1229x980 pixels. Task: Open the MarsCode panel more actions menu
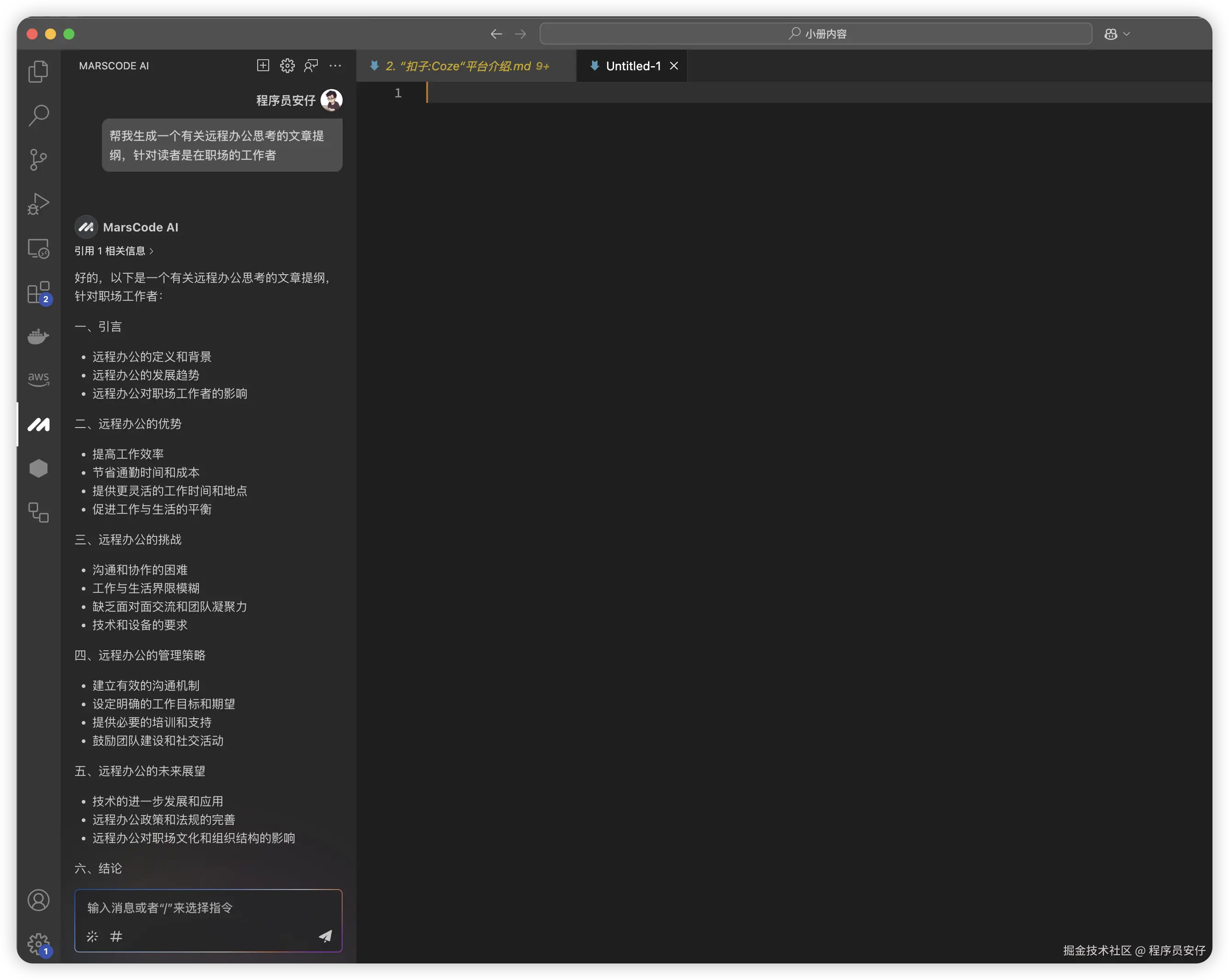[335, 66]
